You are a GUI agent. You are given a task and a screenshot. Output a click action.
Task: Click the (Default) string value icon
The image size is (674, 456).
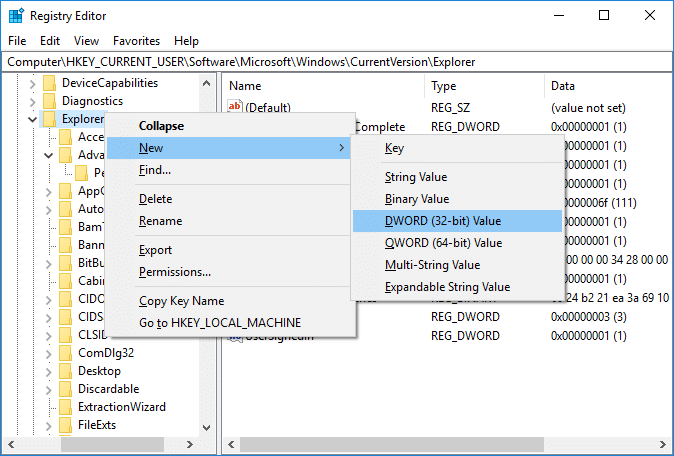coord(236,107)
